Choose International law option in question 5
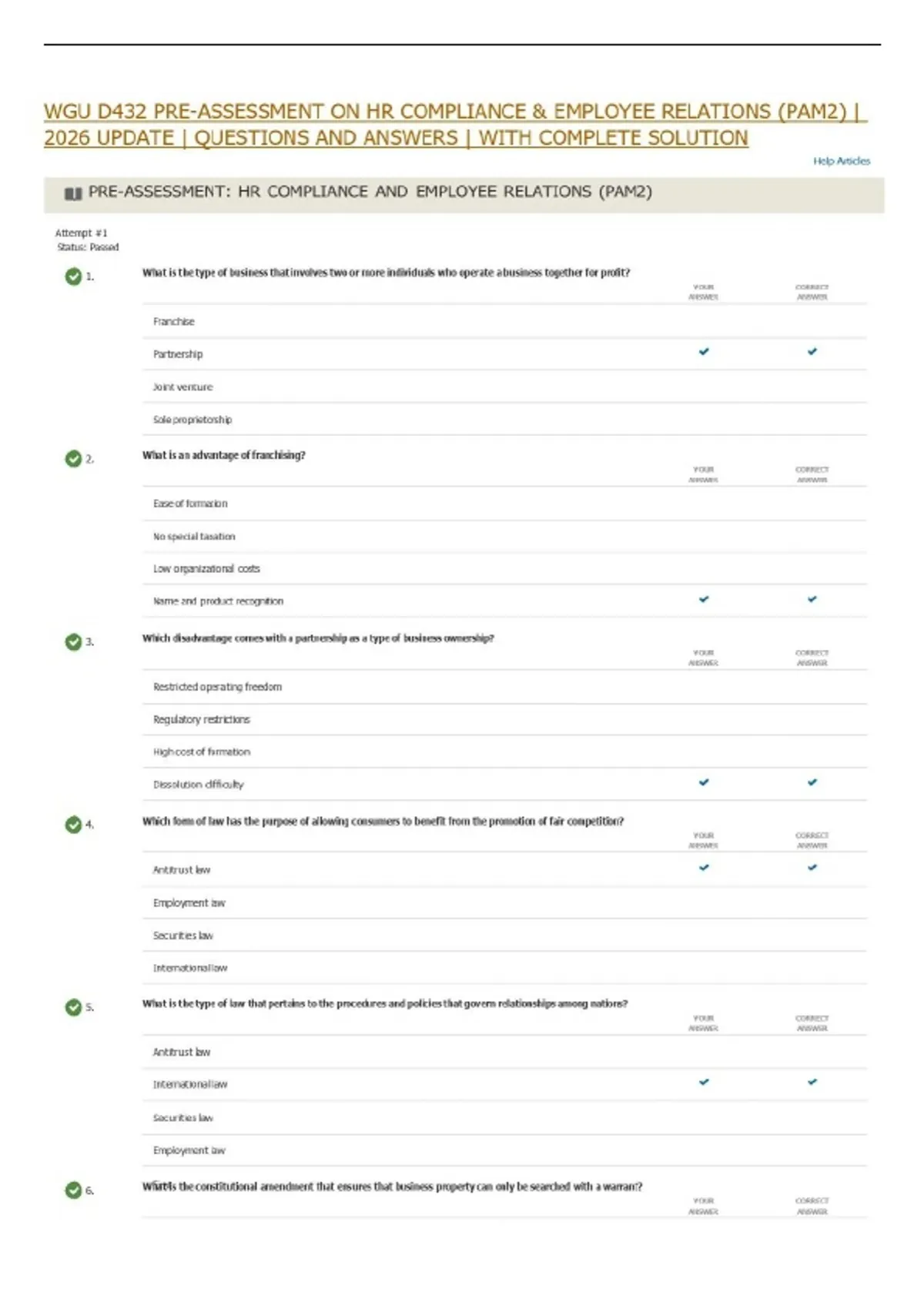This screenshot has width=924, height=1309. (x=504, y=1084)
